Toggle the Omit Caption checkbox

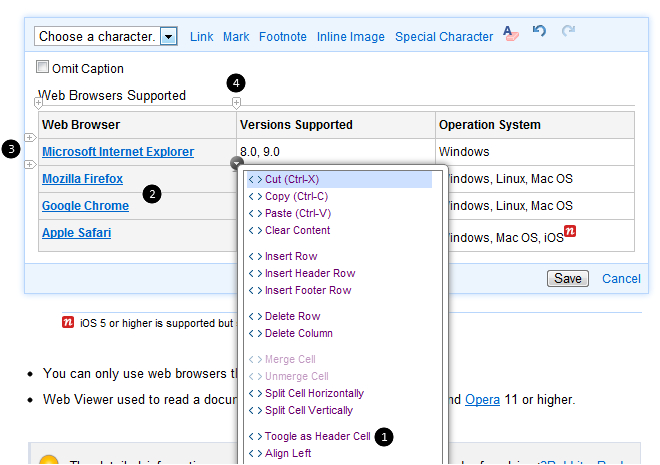point(42,67)
